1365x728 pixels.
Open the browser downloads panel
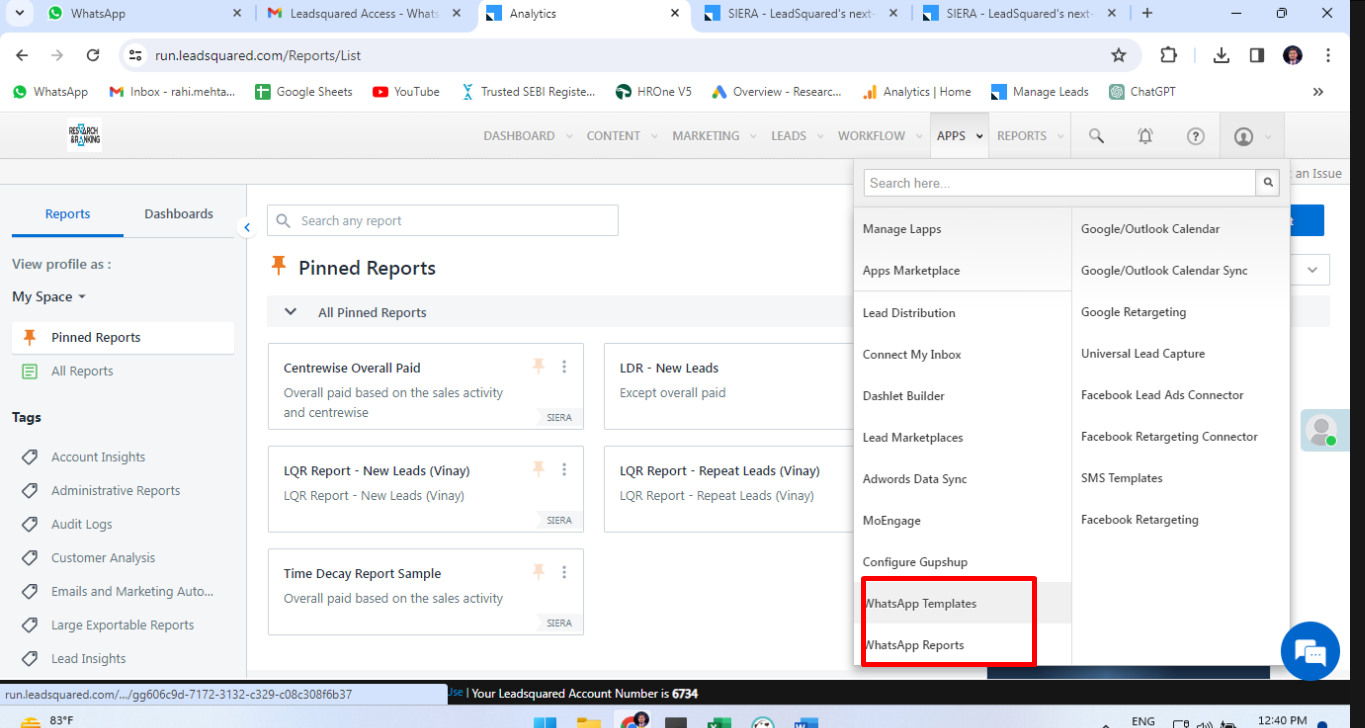click(x=1221, y=55)
